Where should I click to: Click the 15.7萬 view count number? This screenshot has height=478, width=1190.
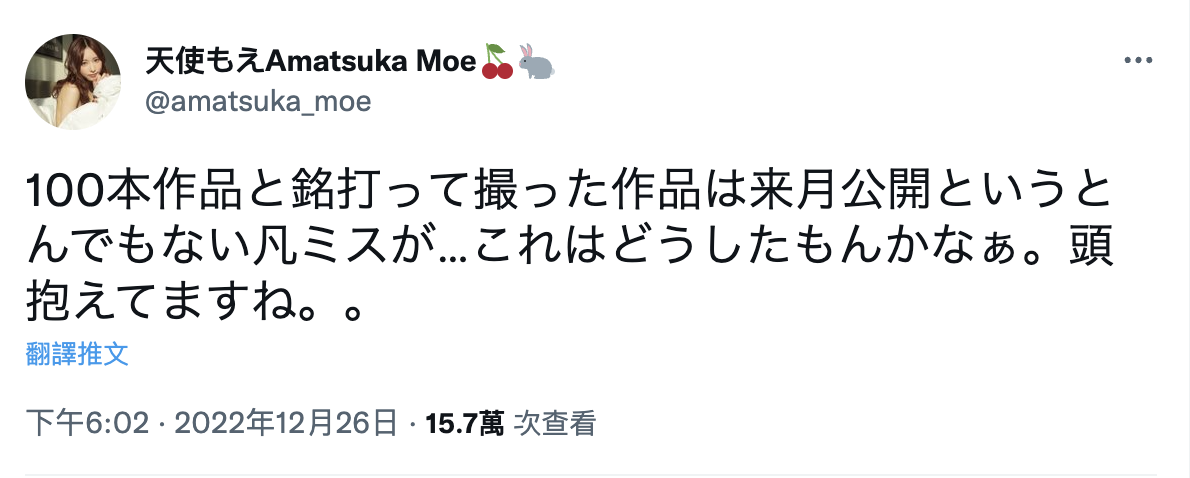click(464, 424)
